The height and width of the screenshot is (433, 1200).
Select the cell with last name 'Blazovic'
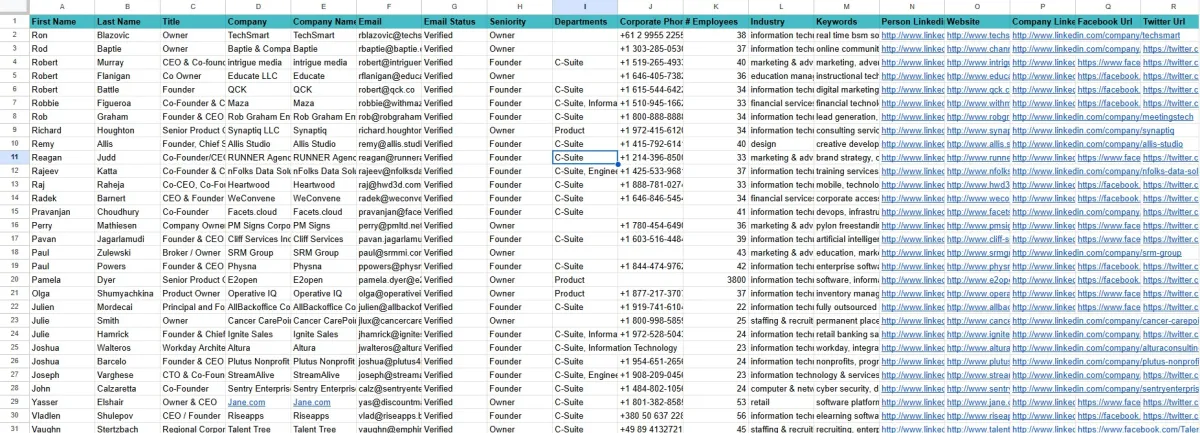127,35
